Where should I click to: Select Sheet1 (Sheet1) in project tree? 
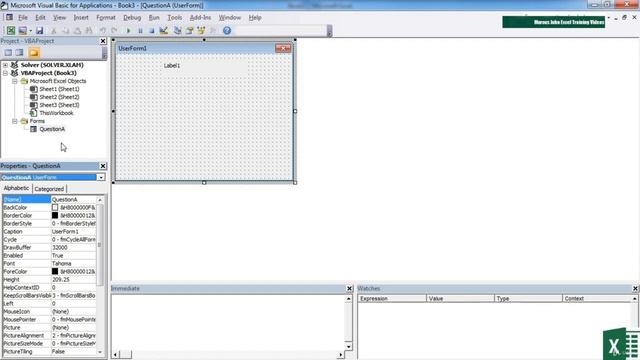[x=59, y=89]
